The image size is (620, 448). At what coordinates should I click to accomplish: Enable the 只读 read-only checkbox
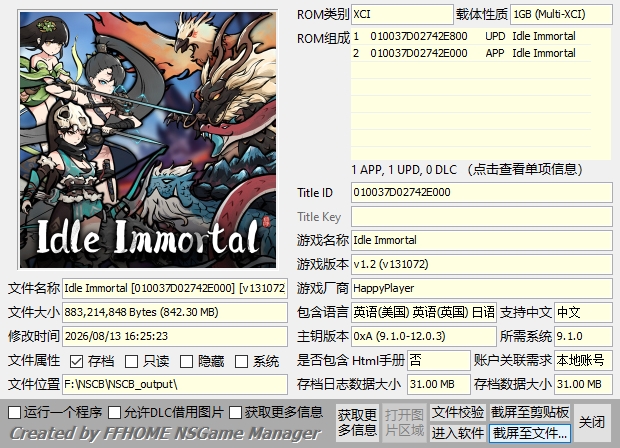coord(131,361)
